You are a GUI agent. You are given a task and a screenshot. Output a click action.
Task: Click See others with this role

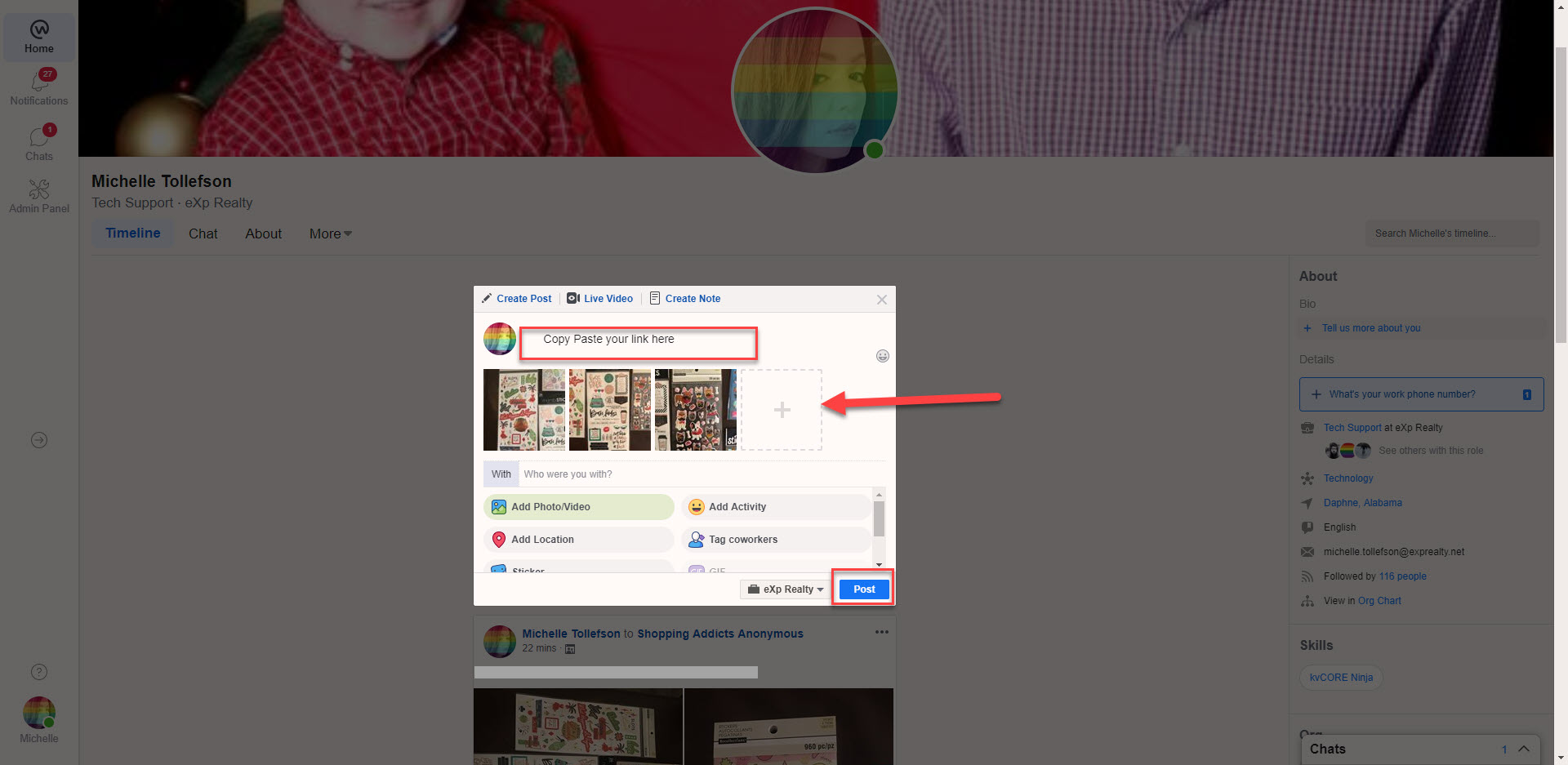[1431, 451]
